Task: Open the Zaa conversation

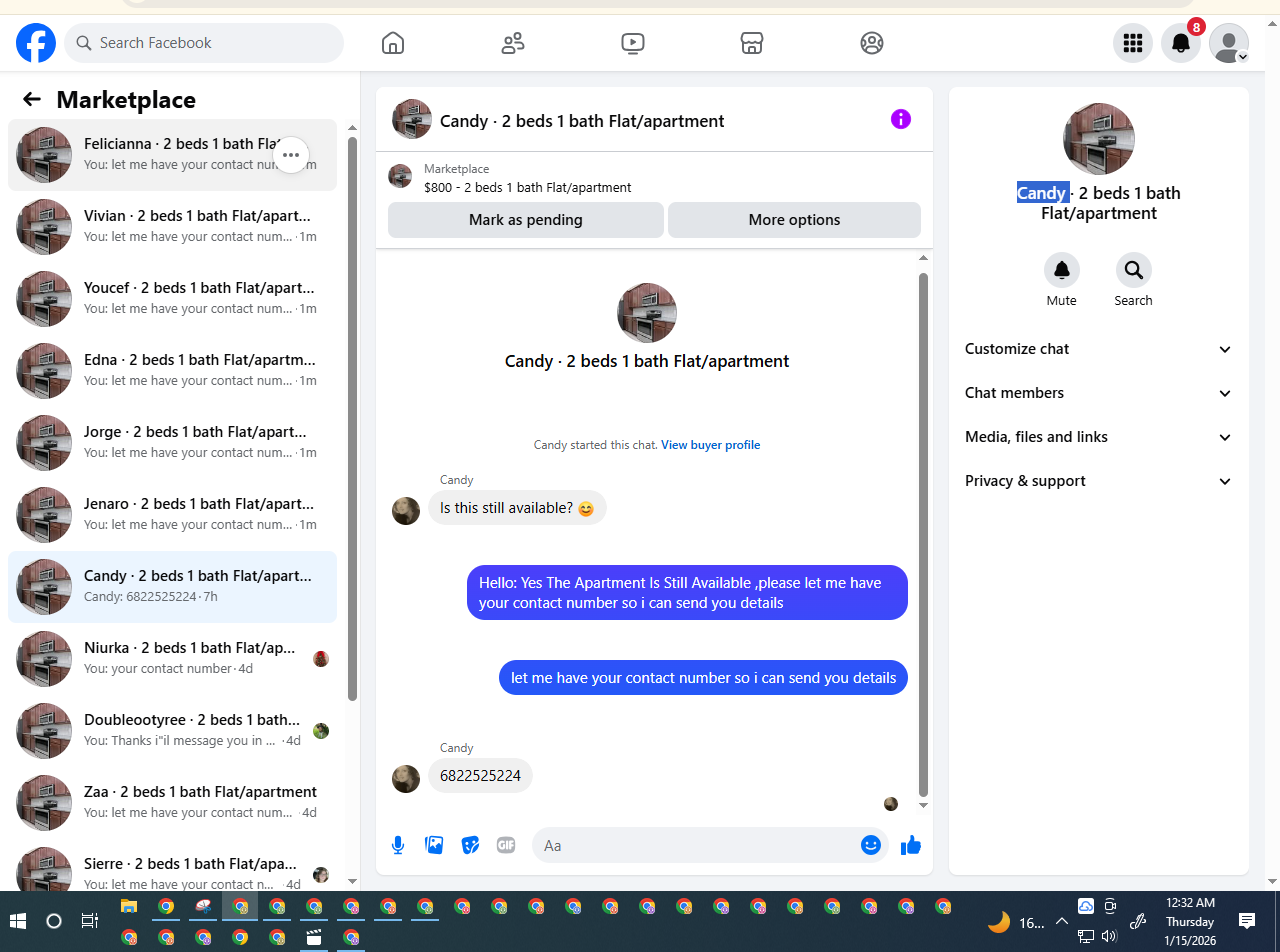Action: point(172,803)
